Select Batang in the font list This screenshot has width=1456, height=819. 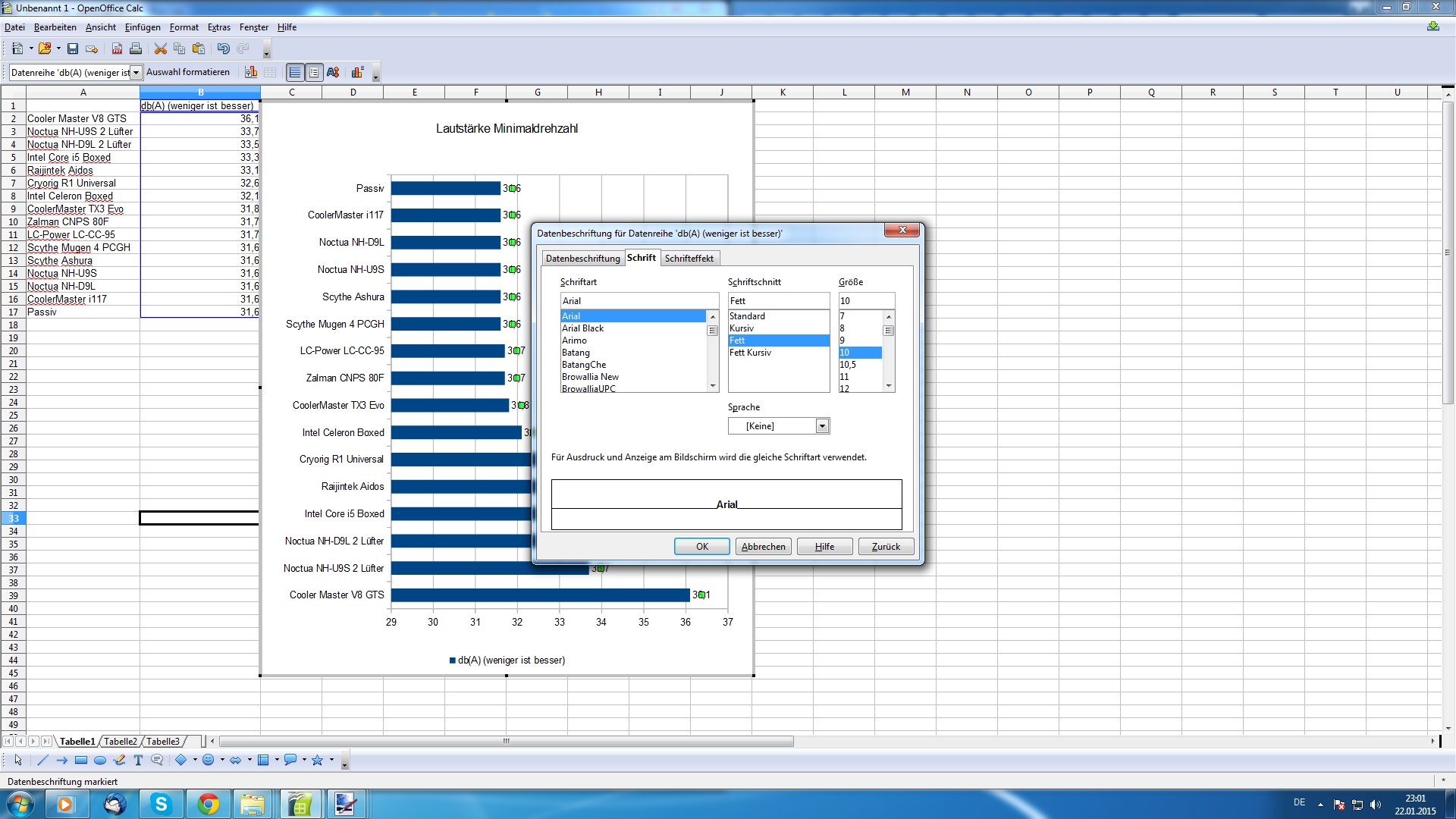pos(633,353)
